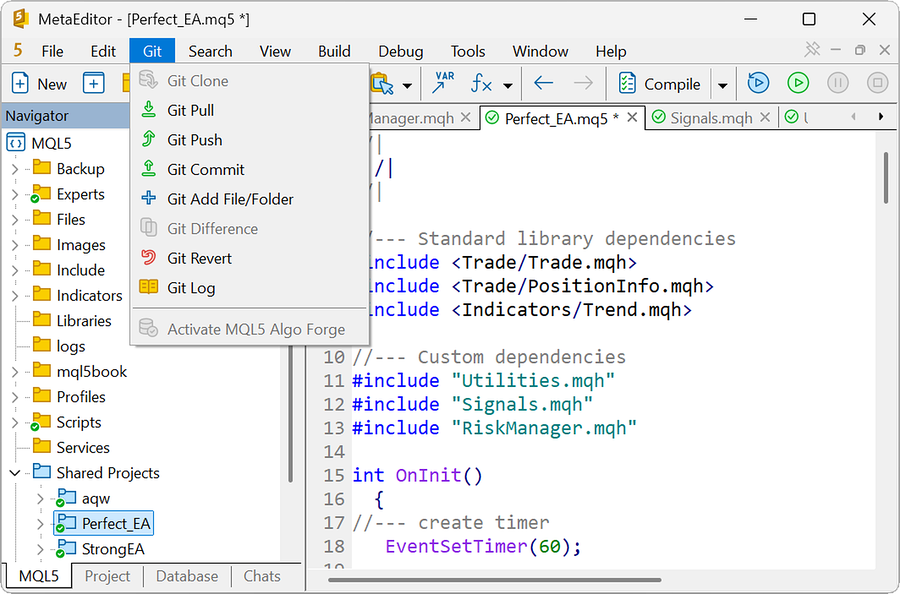Click the New button label
This screenshot has width=900, height=594.
click(x=52, y=84)
